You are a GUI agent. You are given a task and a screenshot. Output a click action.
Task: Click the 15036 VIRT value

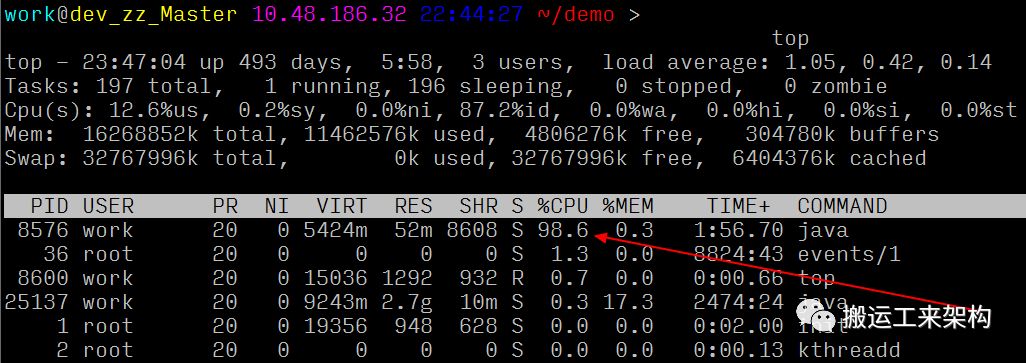point(335,278)
